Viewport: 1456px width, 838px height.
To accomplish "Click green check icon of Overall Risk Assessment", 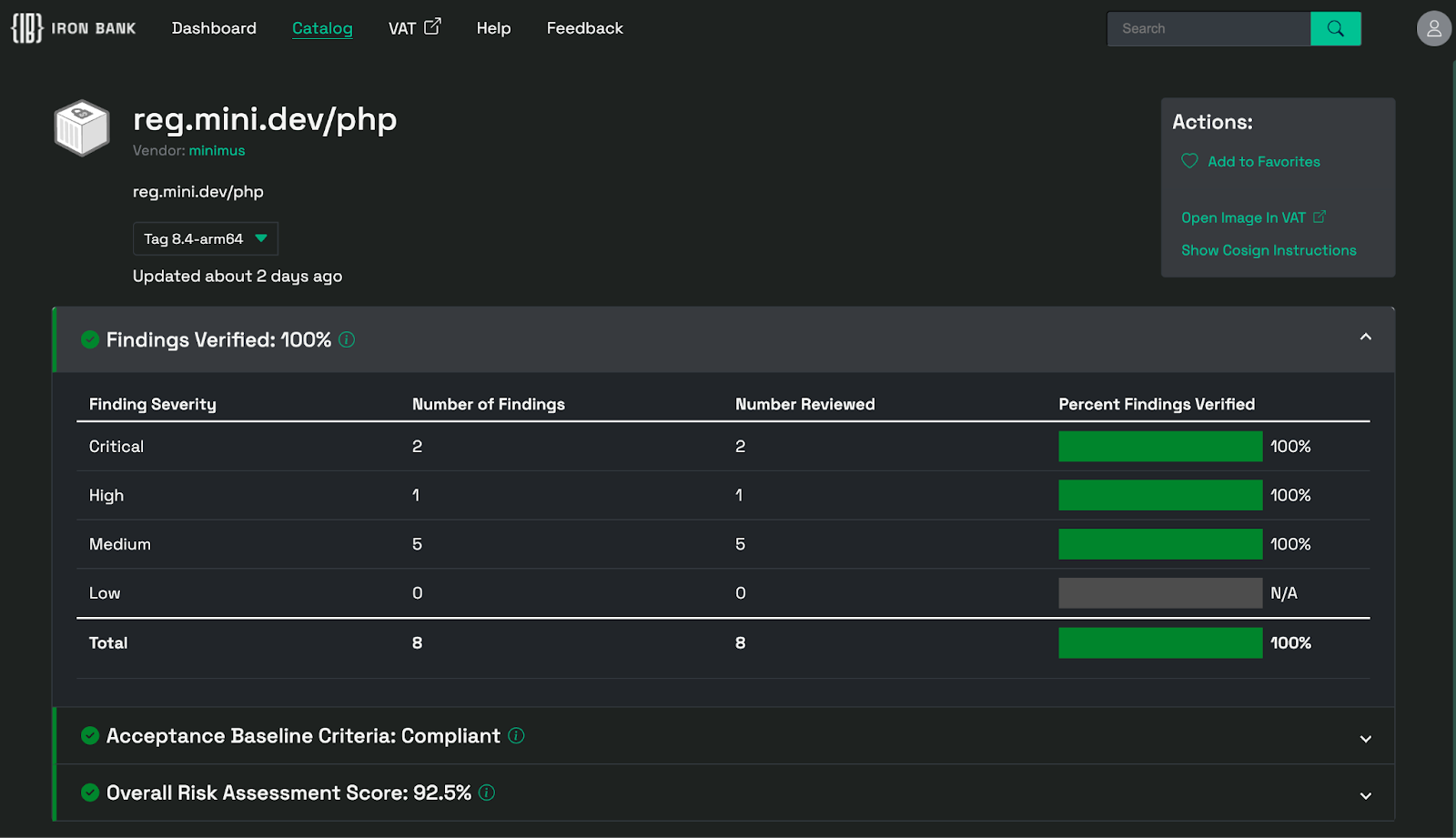I will (90, 793).
